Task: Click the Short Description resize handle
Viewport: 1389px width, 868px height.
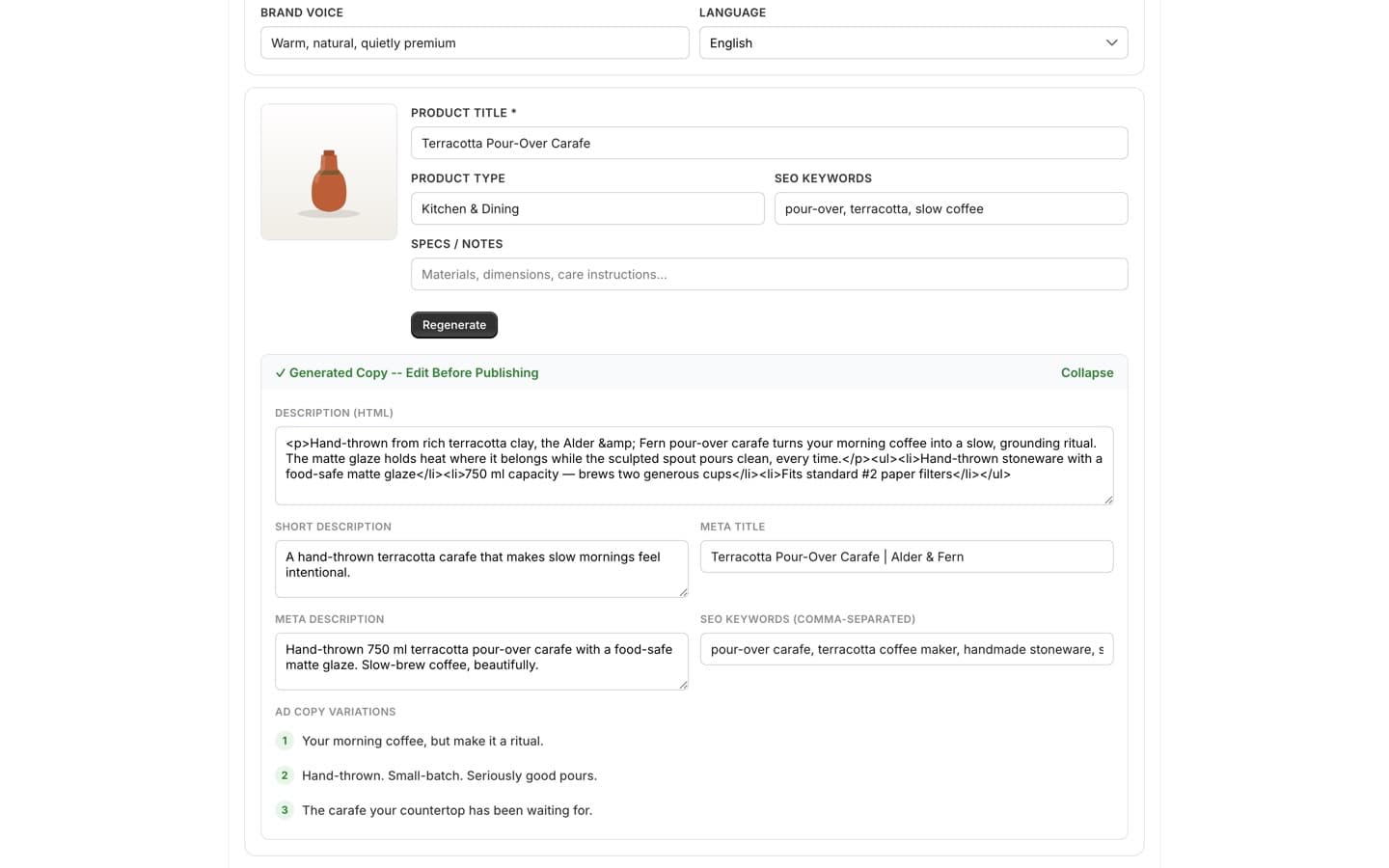Action: 683,592
